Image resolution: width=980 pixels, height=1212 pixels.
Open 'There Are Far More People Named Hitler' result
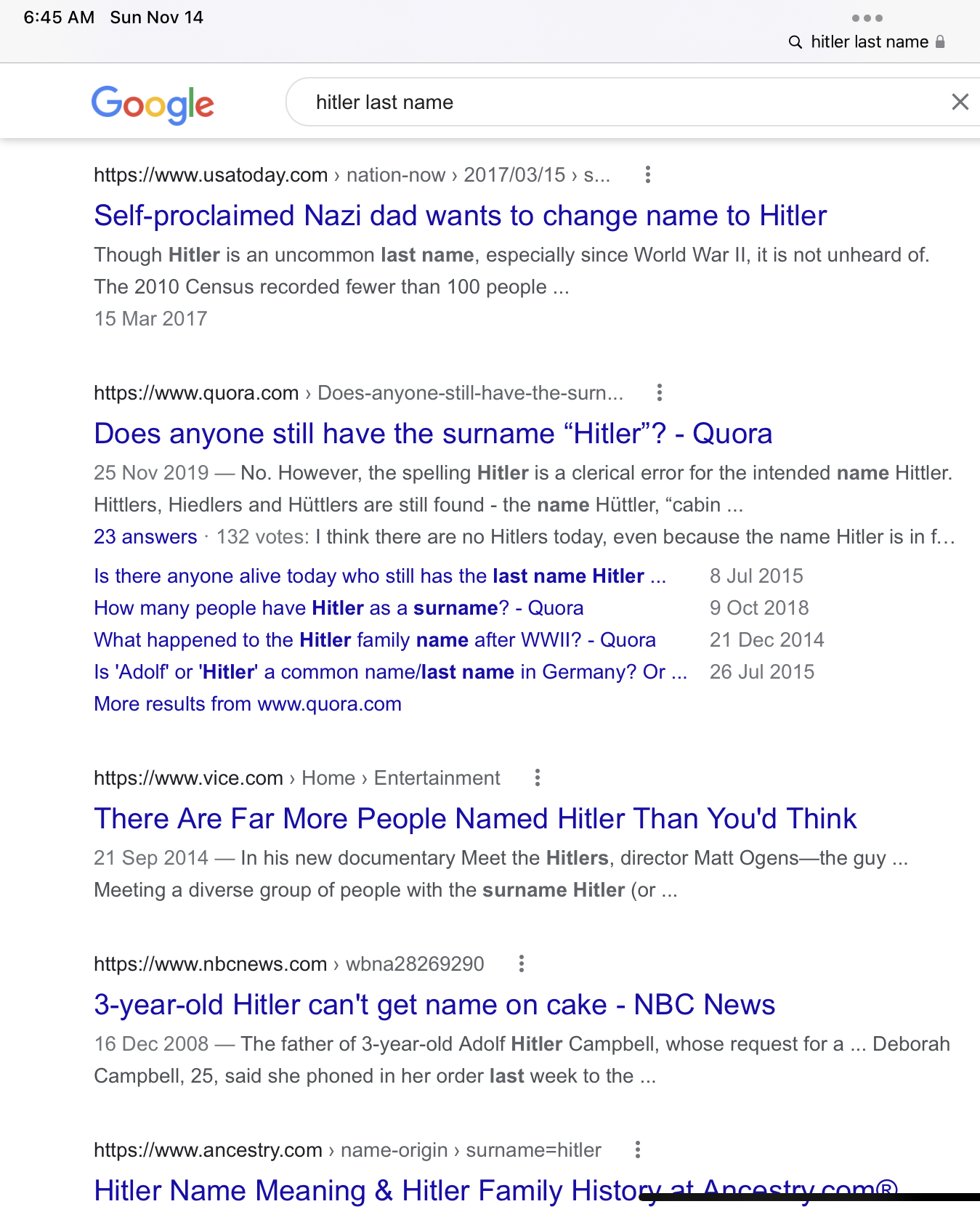point(475,819)
